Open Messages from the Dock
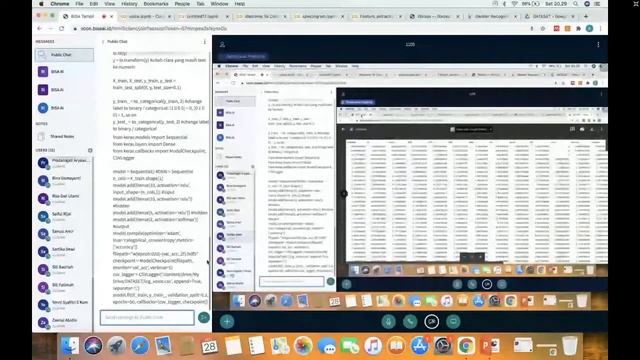This screenshot has width=640, height=360. click(x=326, y=346)
